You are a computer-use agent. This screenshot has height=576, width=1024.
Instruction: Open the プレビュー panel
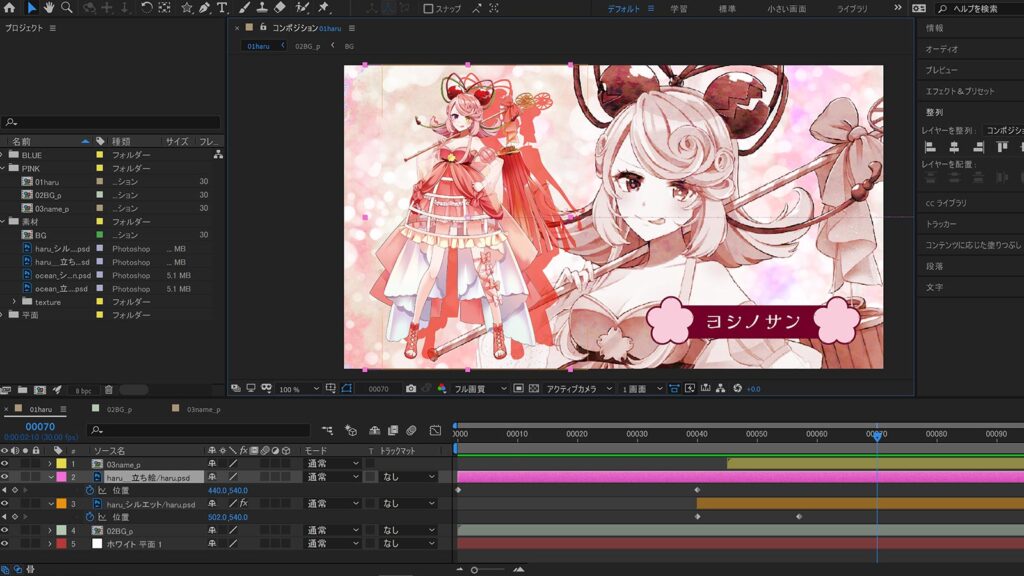[x=941, y=70]
